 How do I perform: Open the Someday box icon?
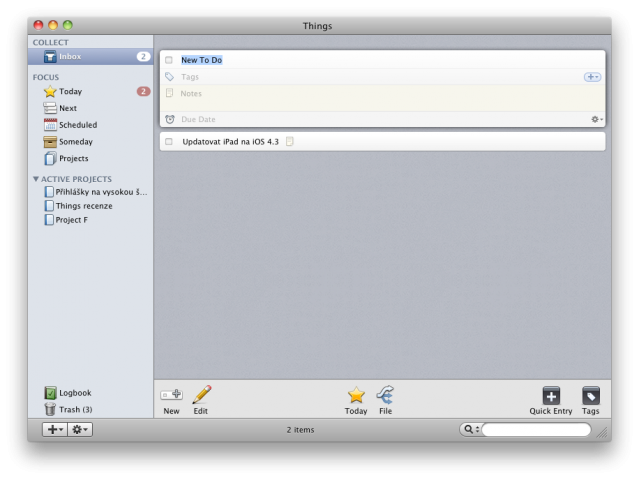(x=50, y=142)
